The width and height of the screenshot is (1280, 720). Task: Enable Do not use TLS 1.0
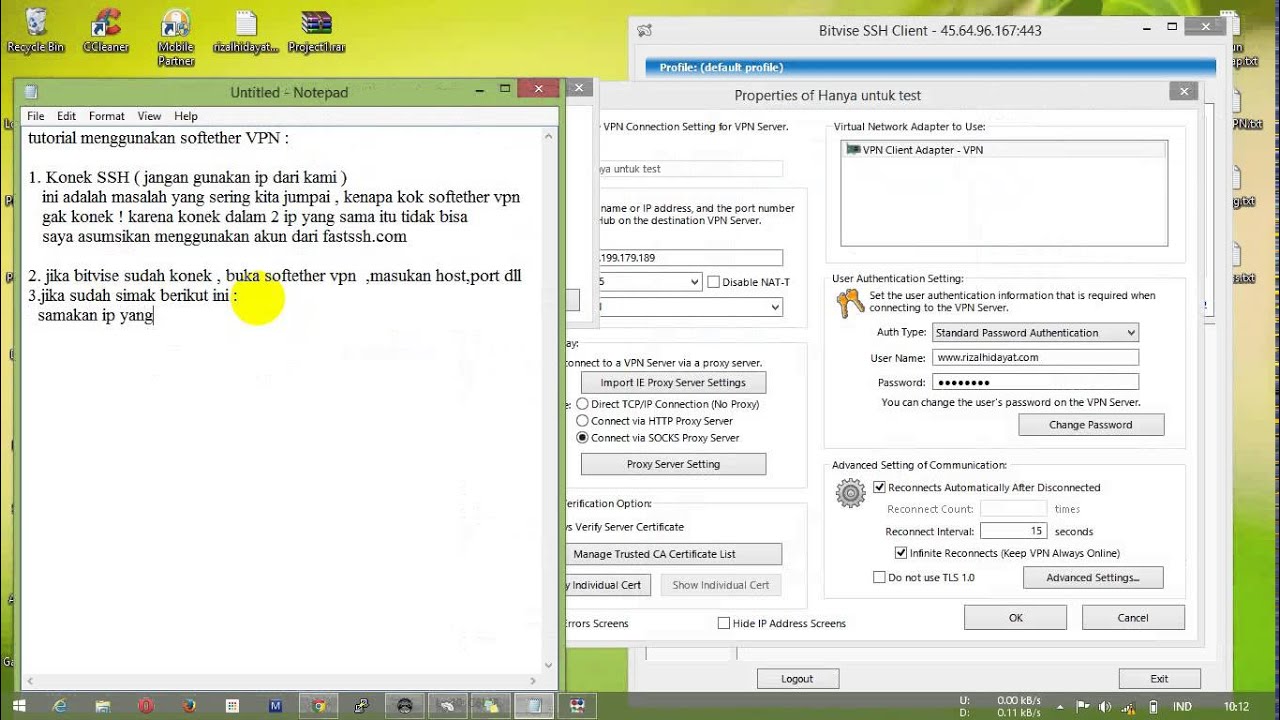coord(879,578)
